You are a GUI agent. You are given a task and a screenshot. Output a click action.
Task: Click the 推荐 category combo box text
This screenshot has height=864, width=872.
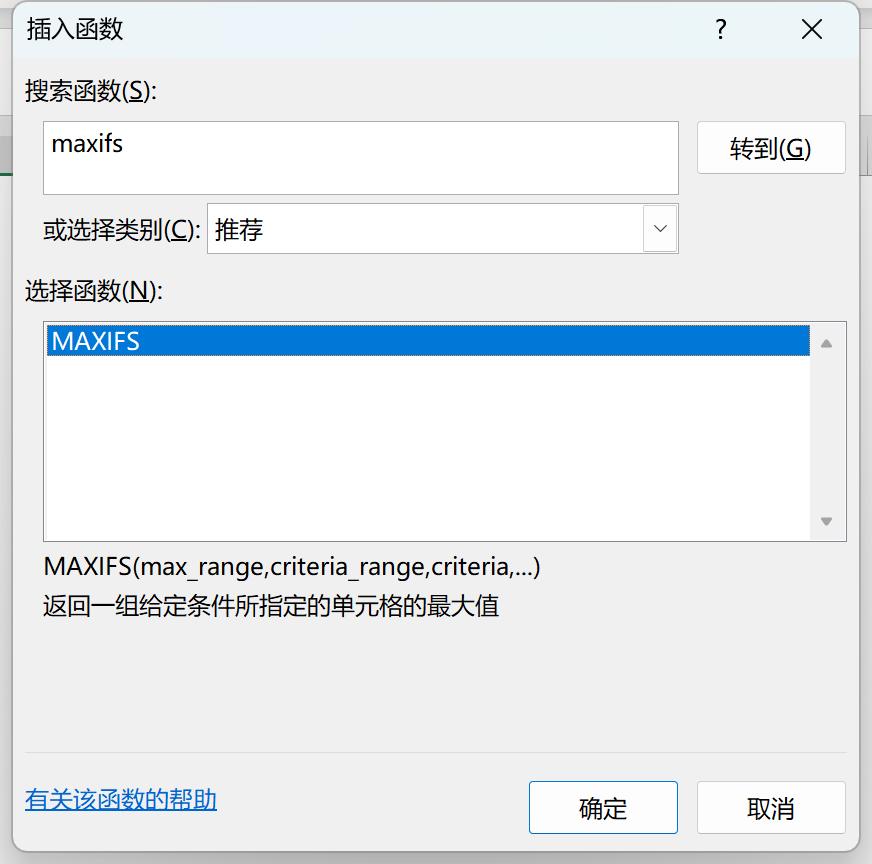point(239,229)
